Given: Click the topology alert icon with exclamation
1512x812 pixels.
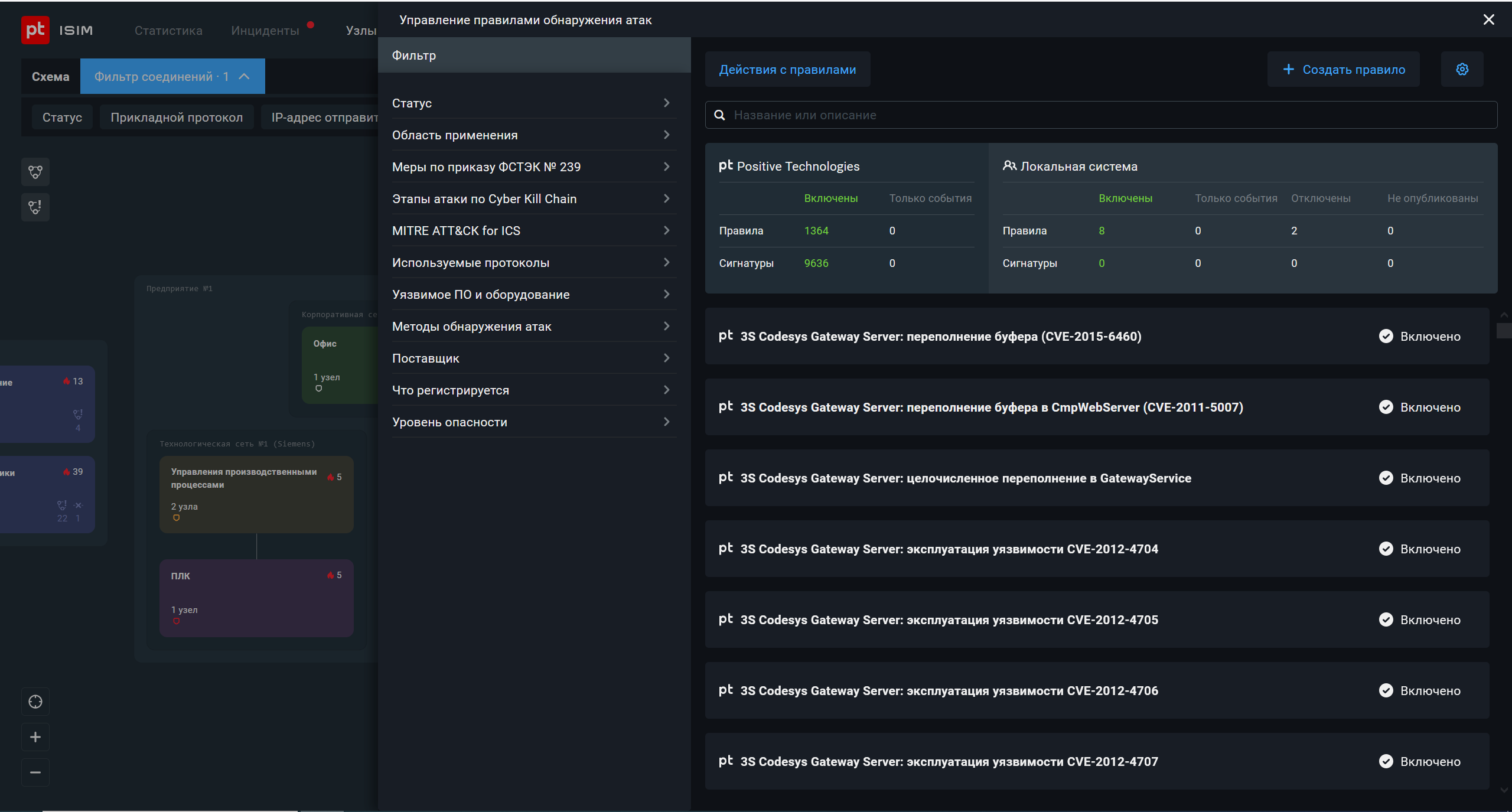Looking at the screenshot, I should click(x=35, y=207).
